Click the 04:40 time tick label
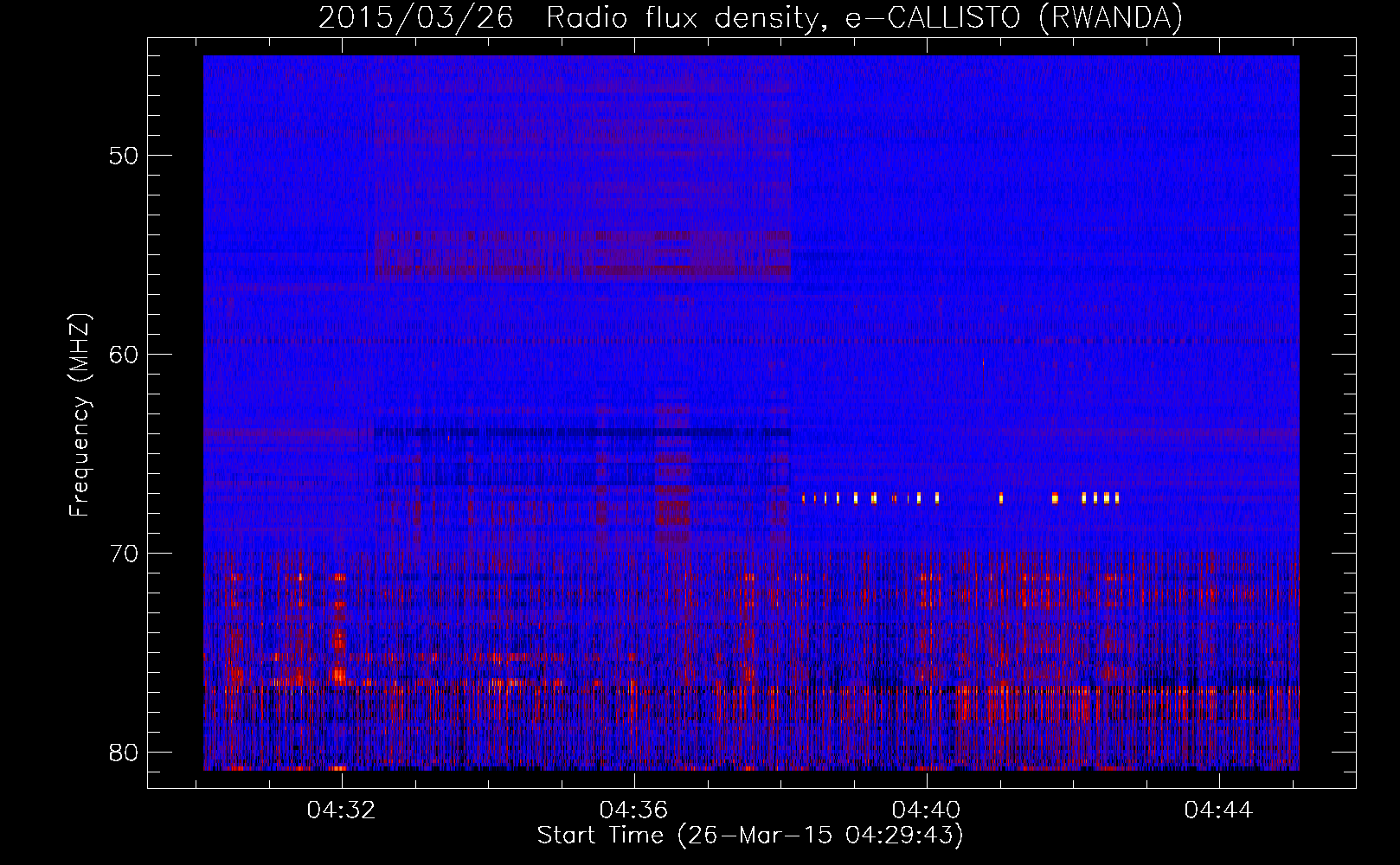Viewport: 1400px width, 865px height. coord(926,810)
